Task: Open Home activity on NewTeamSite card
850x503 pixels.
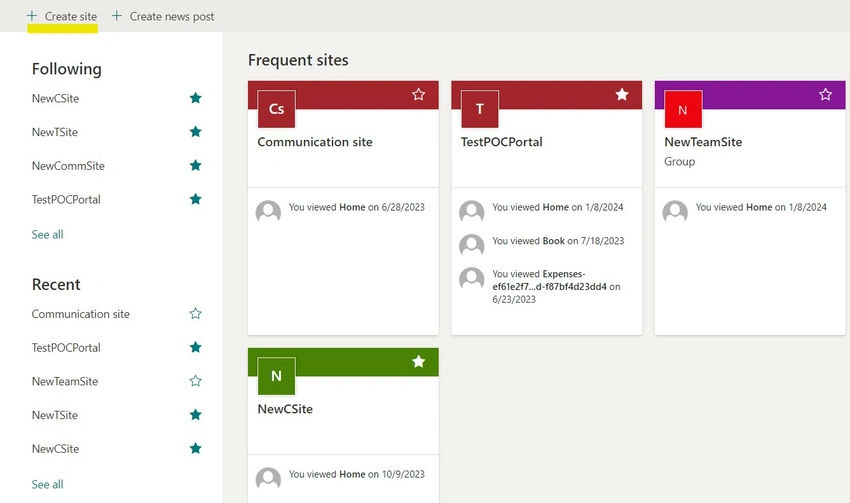Action: (x=761, y=207)
